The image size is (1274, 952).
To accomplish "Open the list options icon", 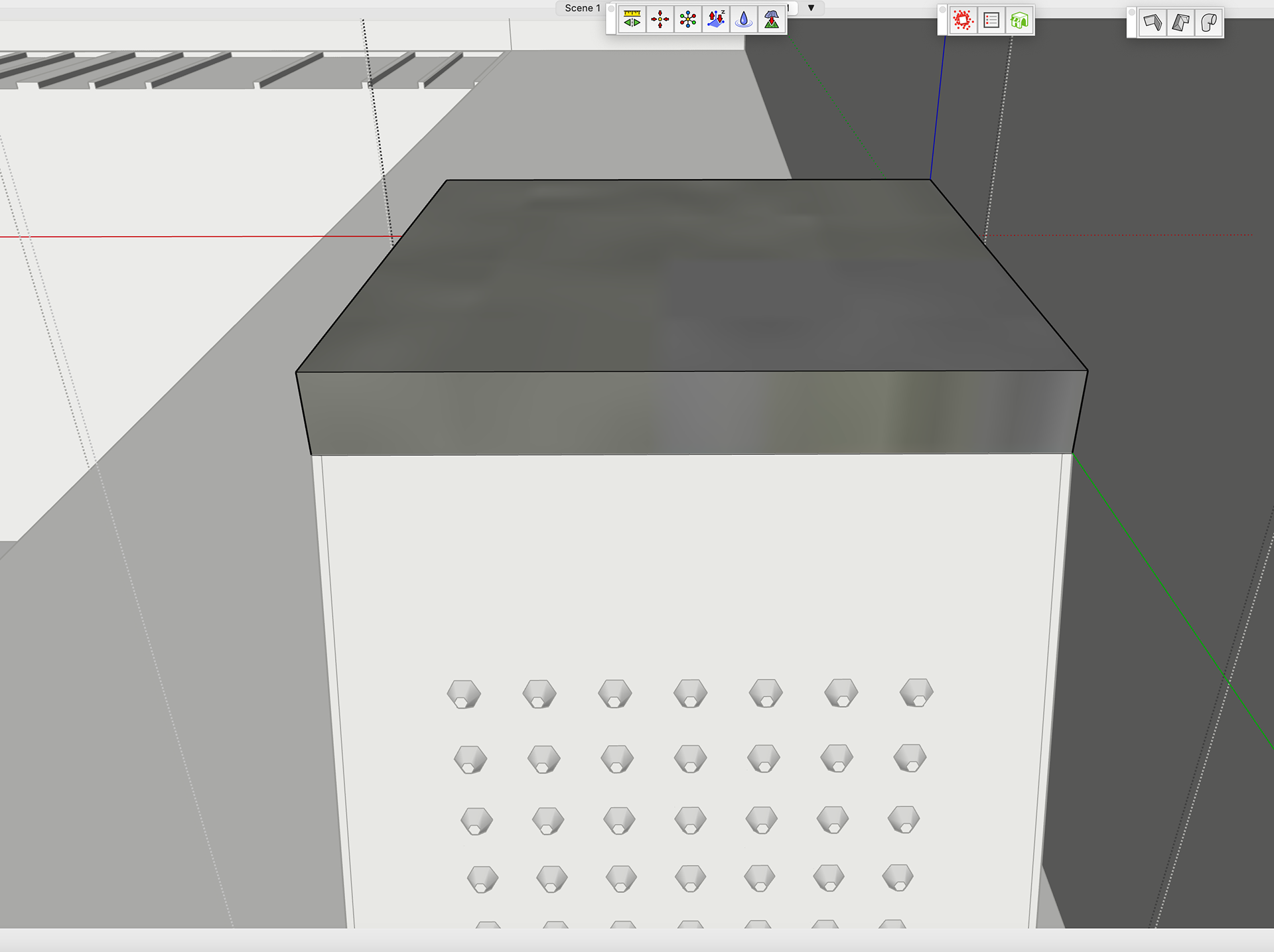I will click(x=991, y=21).
